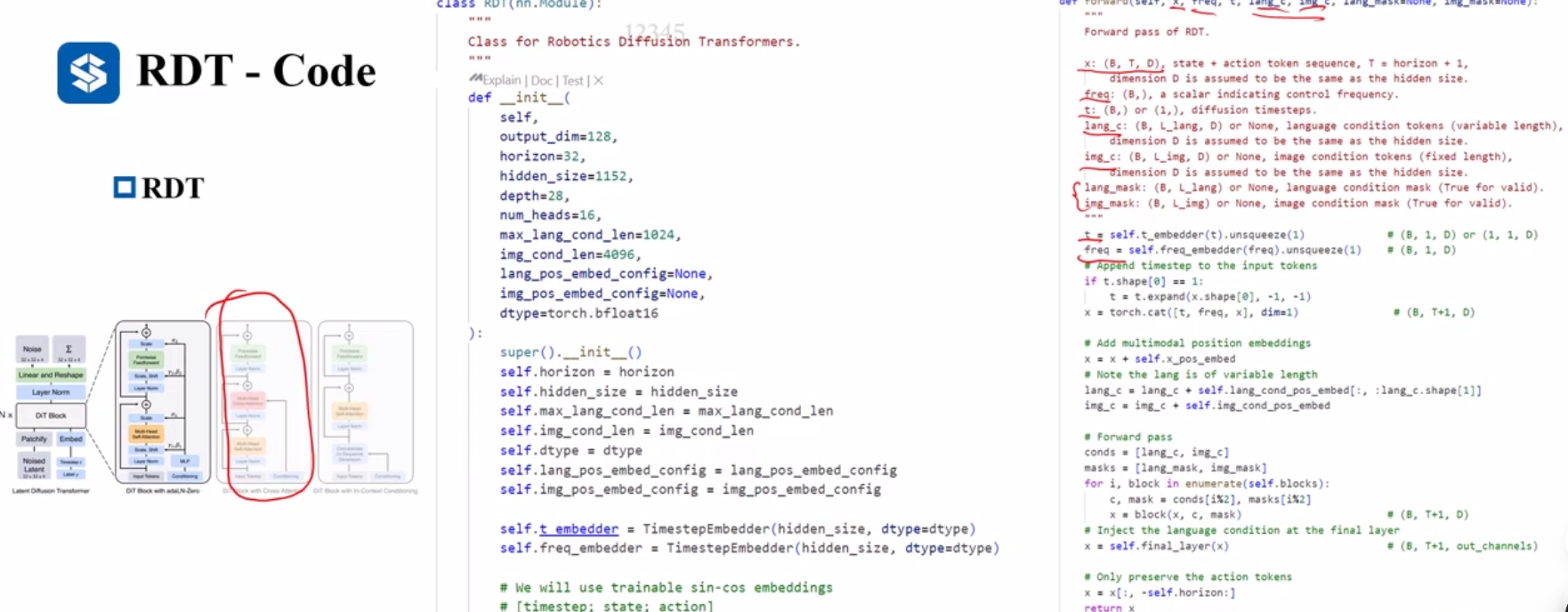Click the 'x = self.final_layer(x)' line
Viewport: 1568px width, 612px height.
click(x=1156, y=546)
